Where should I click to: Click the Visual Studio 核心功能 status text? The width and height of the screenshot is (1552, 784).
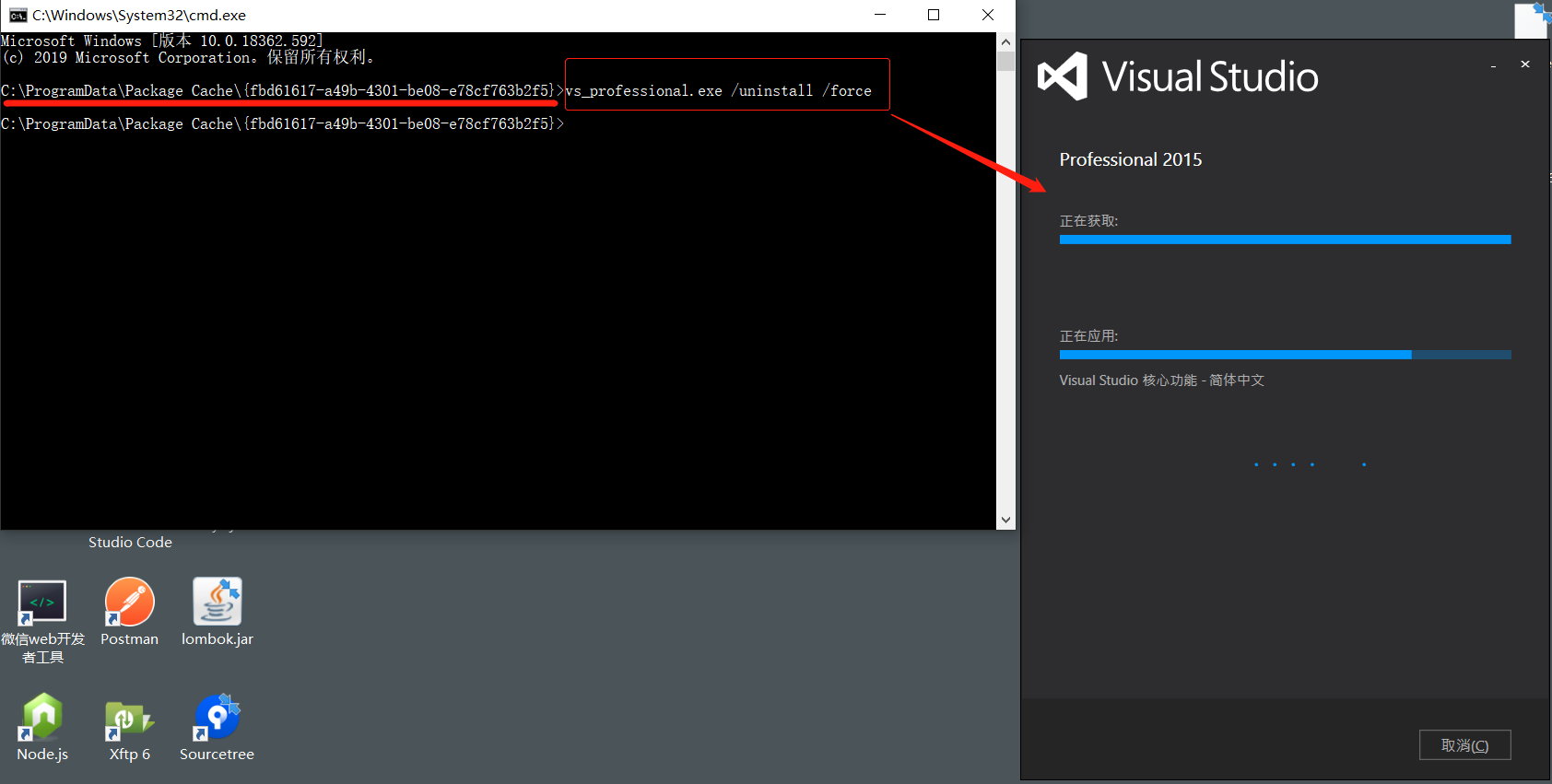point(1161,380)
